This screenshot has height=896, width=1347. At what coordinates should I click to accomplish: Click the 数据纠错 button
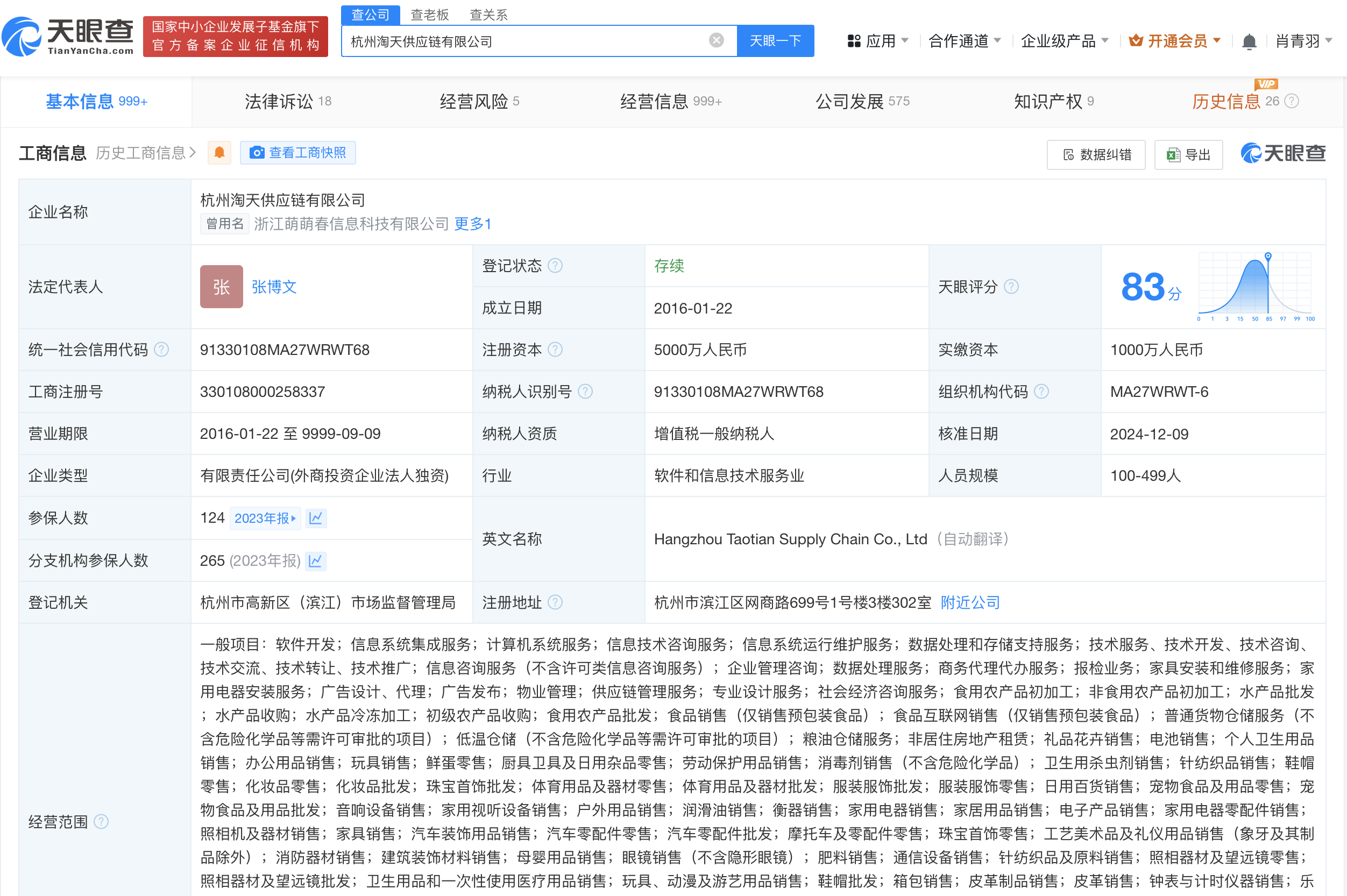click(1096, 154)
